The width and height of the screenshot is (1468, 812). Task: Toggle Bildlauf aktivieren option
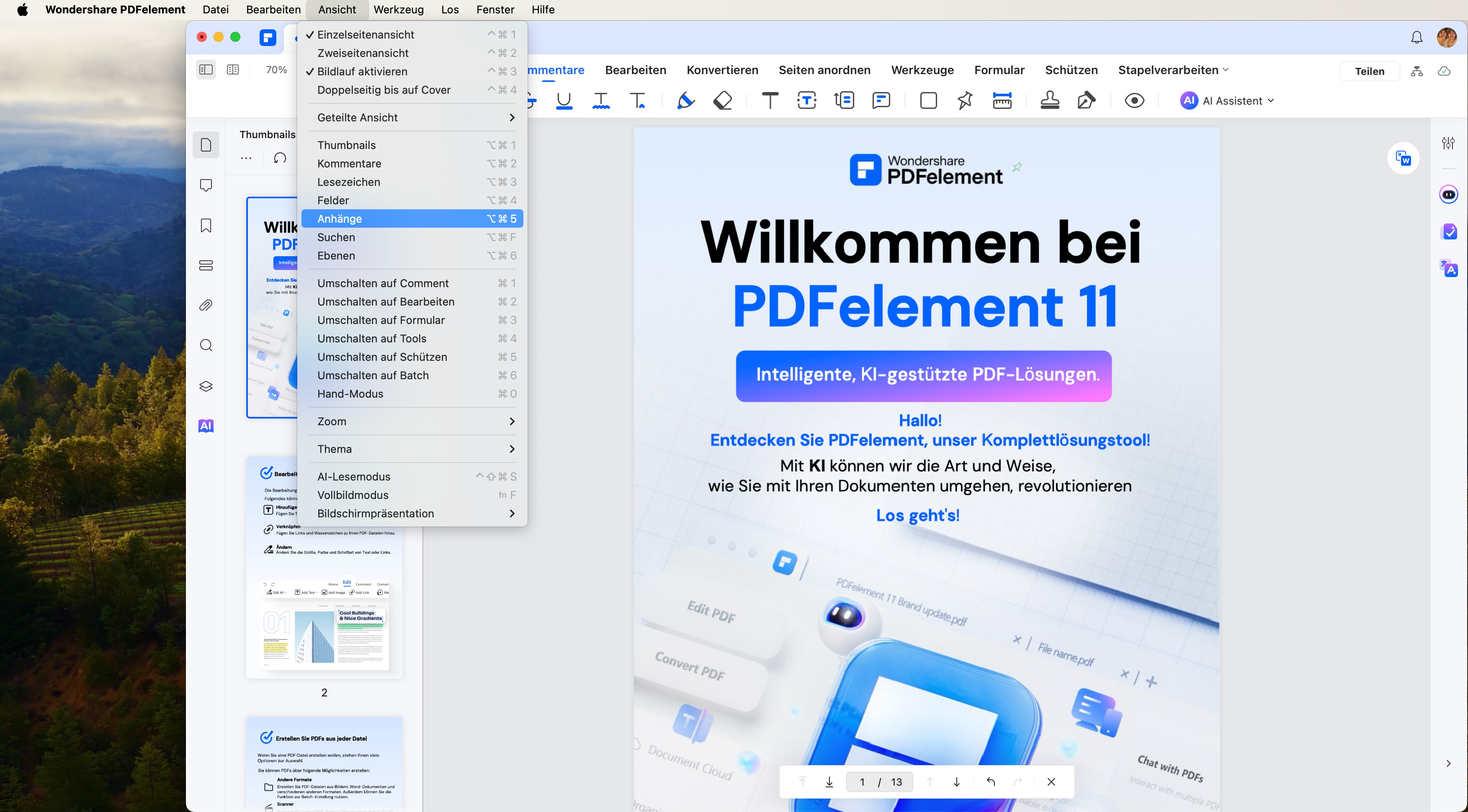(412, 72)
